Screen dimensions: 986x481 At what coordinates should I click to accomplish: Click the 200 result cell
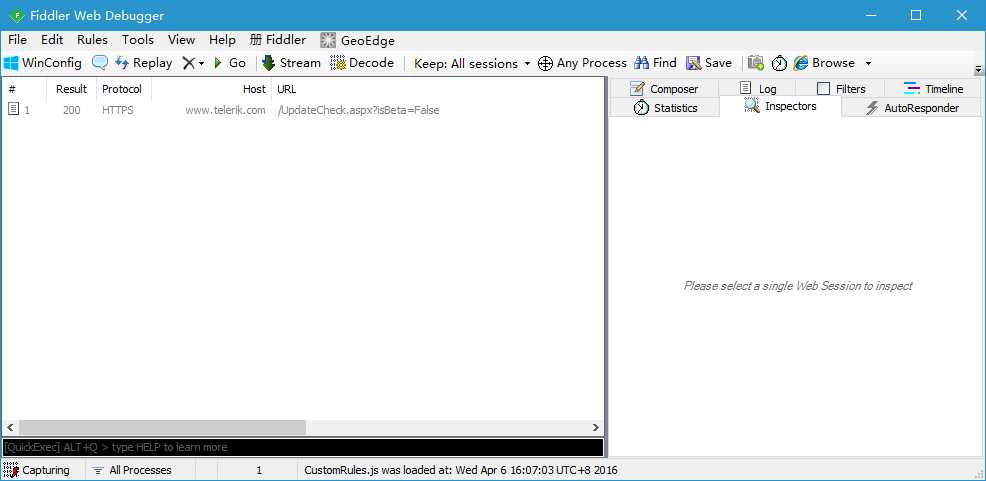point(72,110)
